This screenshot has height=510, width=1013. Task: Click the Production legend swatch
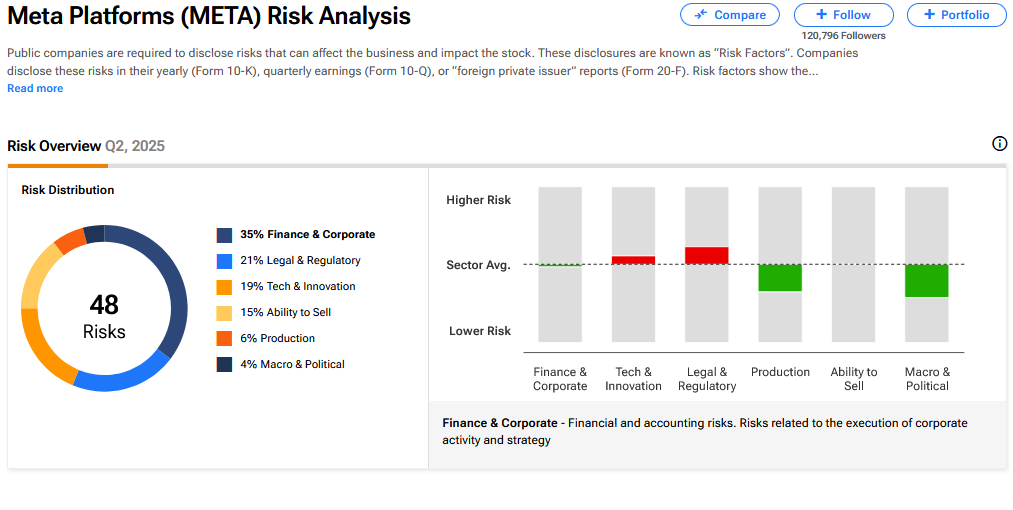click(x=224, y=339)
